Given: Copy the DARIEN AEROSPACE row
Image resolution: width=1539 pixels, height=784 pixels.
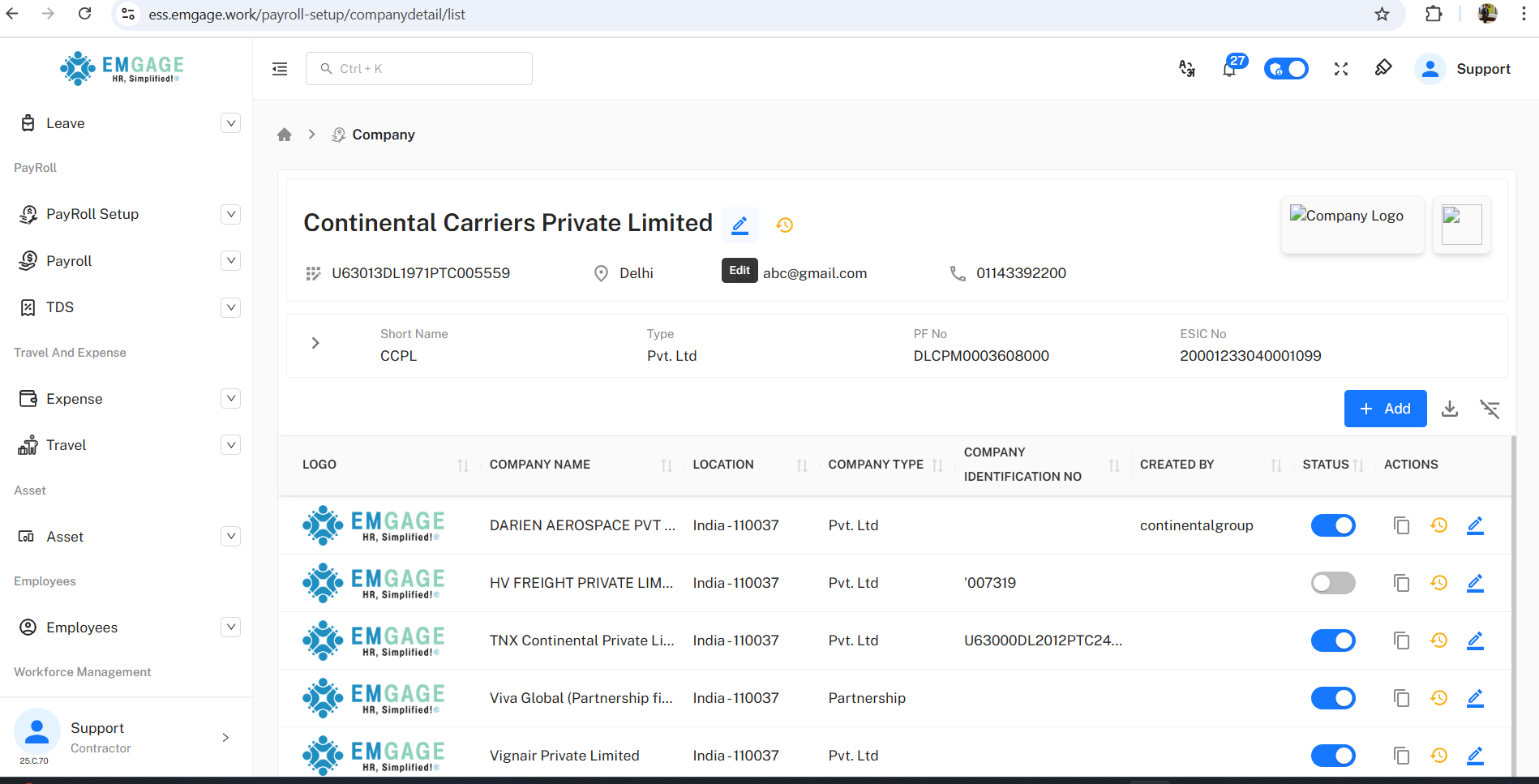Looking at the screenshot, I should click(x=1401, y=525).
